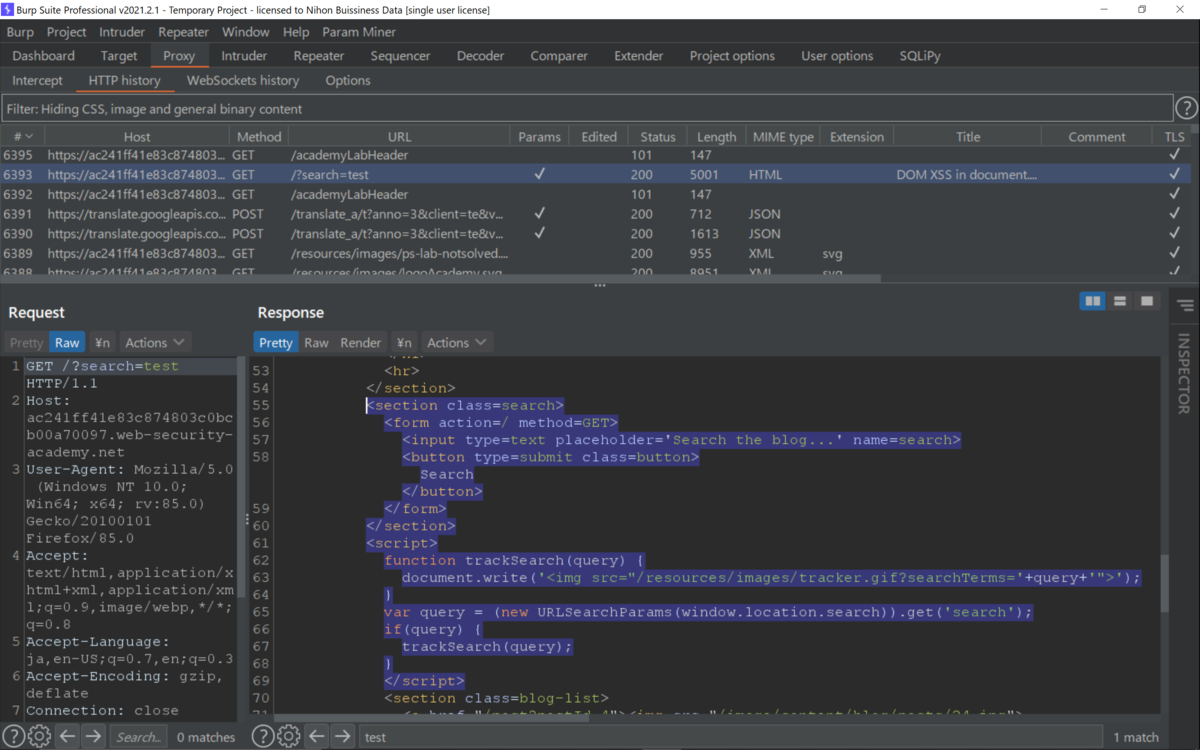1200x750 pixels.
Task: Sort history by Status column header
Action: [x=658, y=136]
